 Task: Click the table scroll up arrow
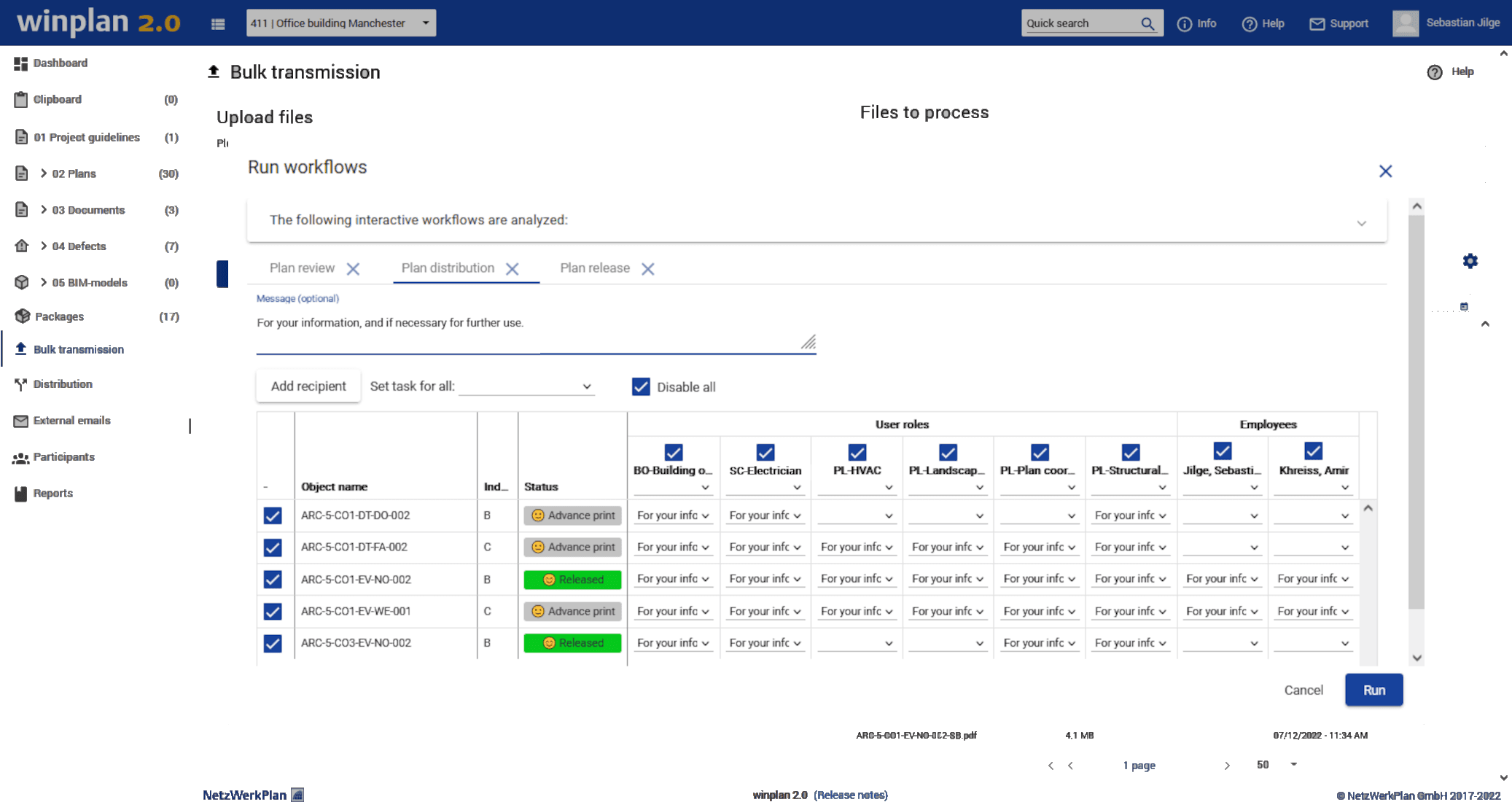click(1368, 508)
